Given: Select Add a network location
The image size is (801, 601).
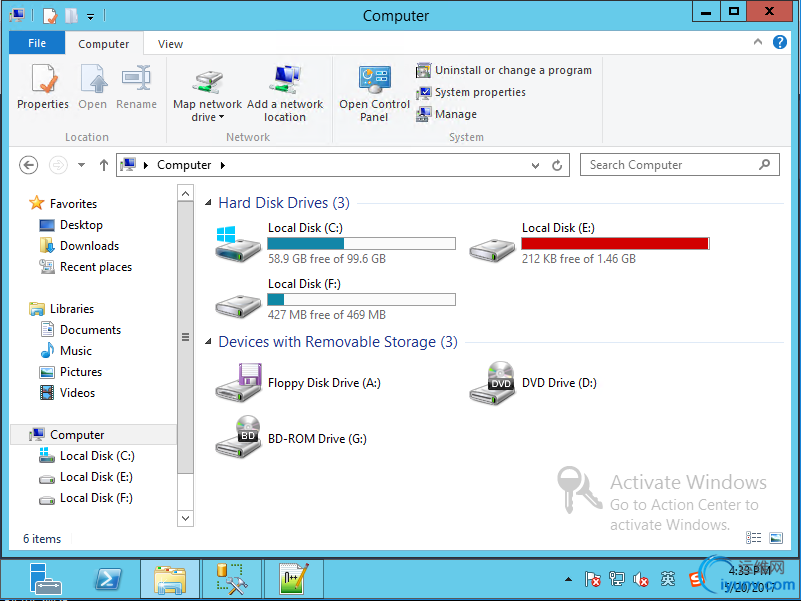Looking at the screenshot, I should [285, 94].
